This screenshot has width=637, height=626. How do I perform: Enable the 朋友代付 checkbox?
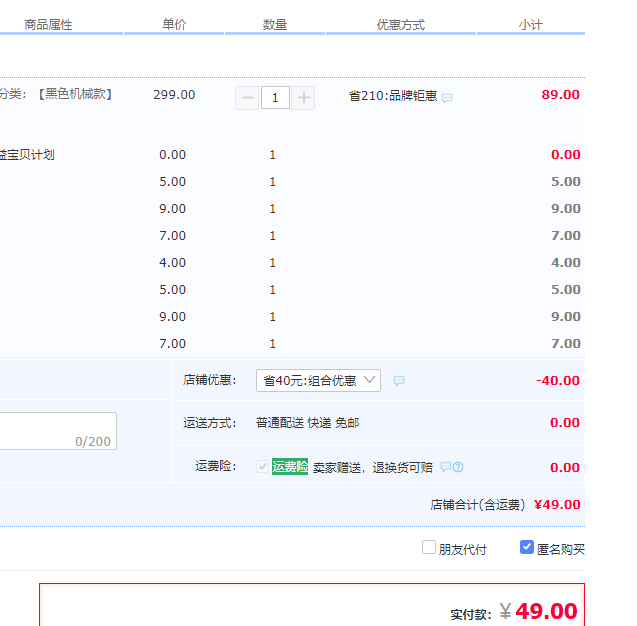[x=429, y=547]
